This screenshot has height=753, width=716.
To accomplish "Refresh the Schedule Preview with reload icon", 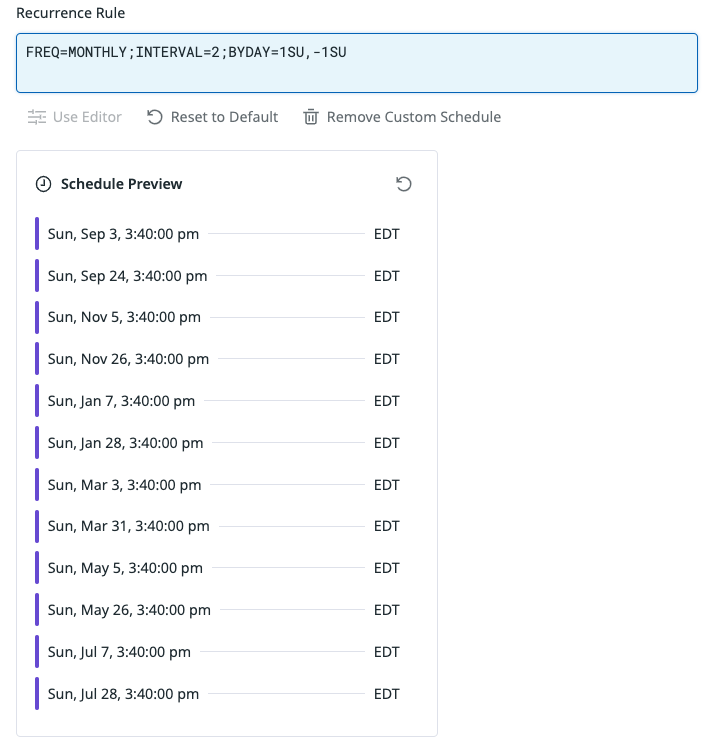I will point(404,184).
